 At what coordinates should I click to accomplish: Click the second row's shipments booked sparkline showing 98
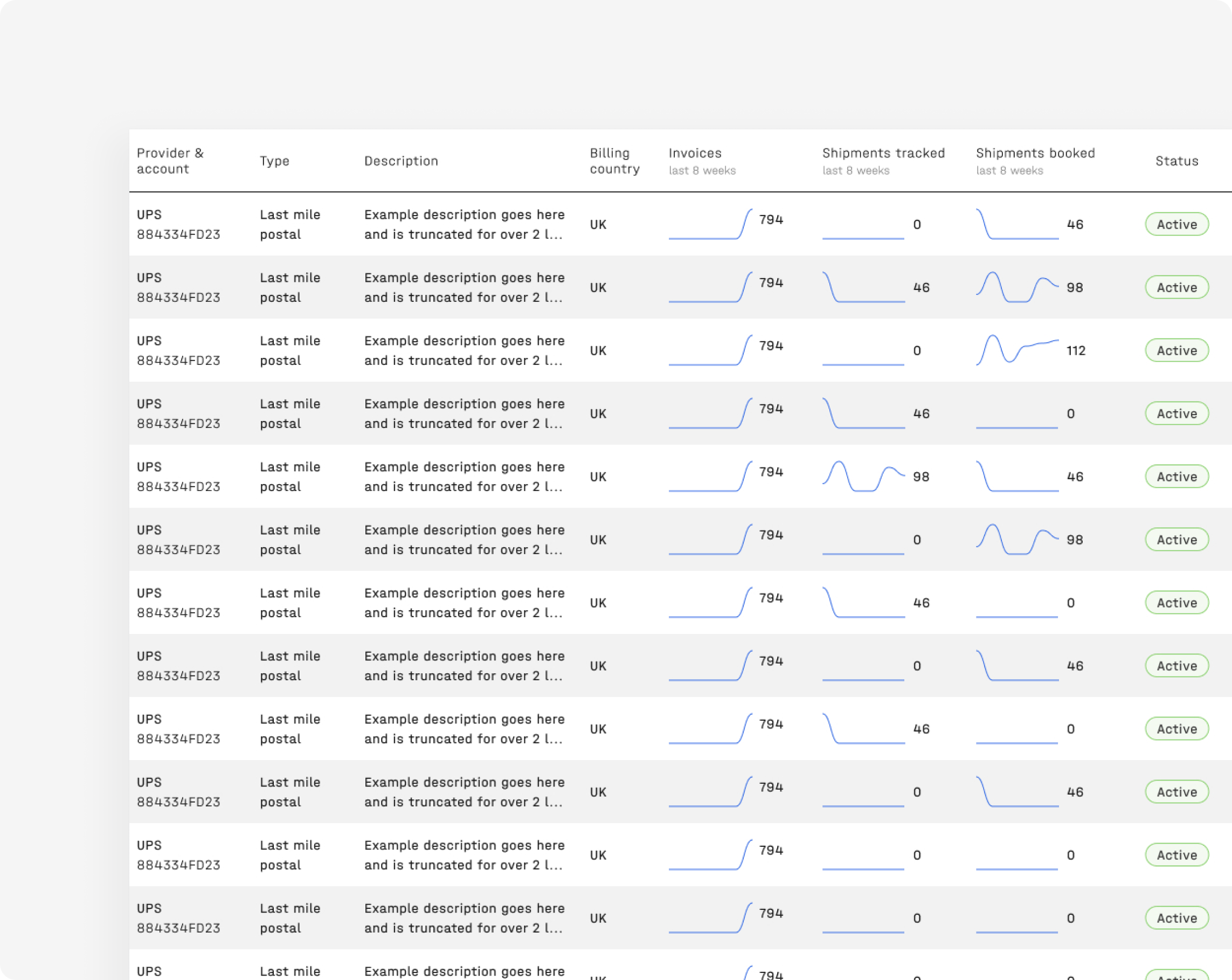pyautogui.click(x=1016, y=287)
